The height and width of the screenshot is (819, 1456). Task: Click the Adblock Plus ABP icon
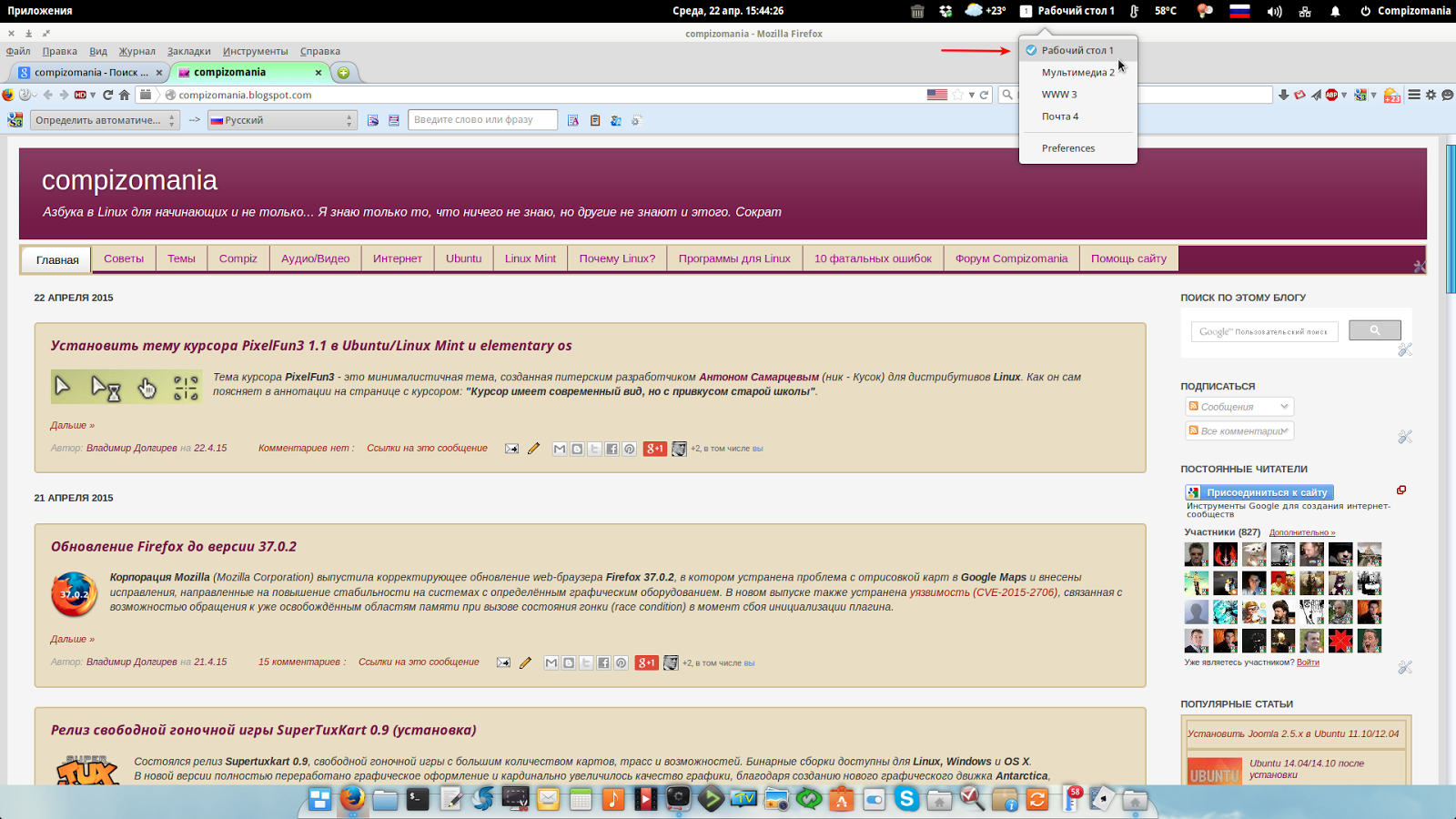point(1331,95)
